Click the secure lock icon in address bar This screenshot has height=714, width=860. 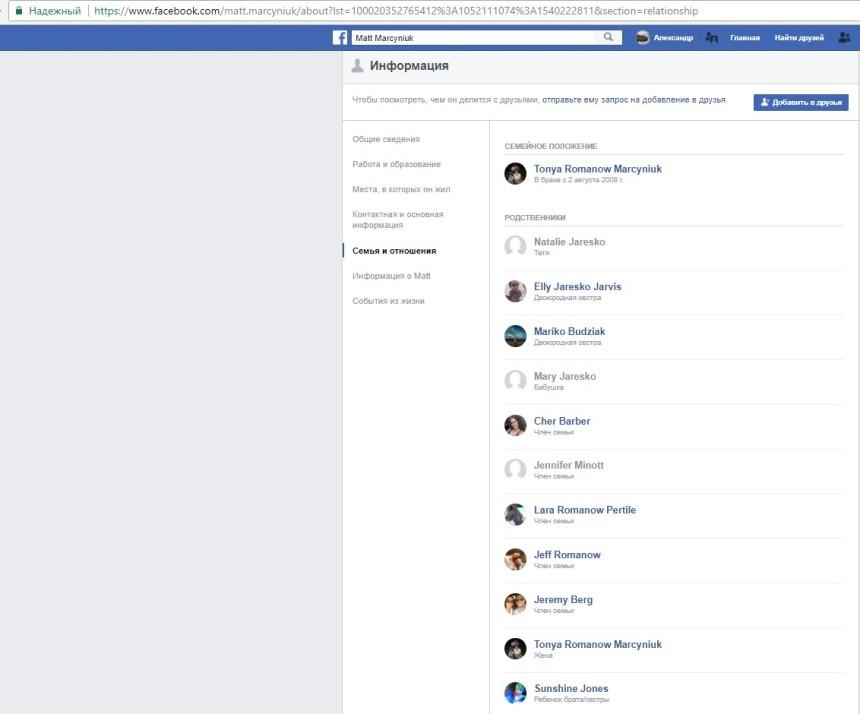point(19,11)
